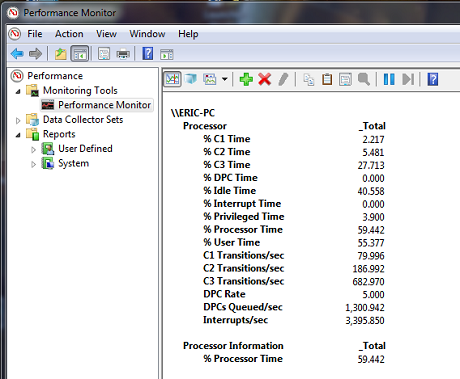
Task: Select the % C1 Time counter
Action: [227, 139]
